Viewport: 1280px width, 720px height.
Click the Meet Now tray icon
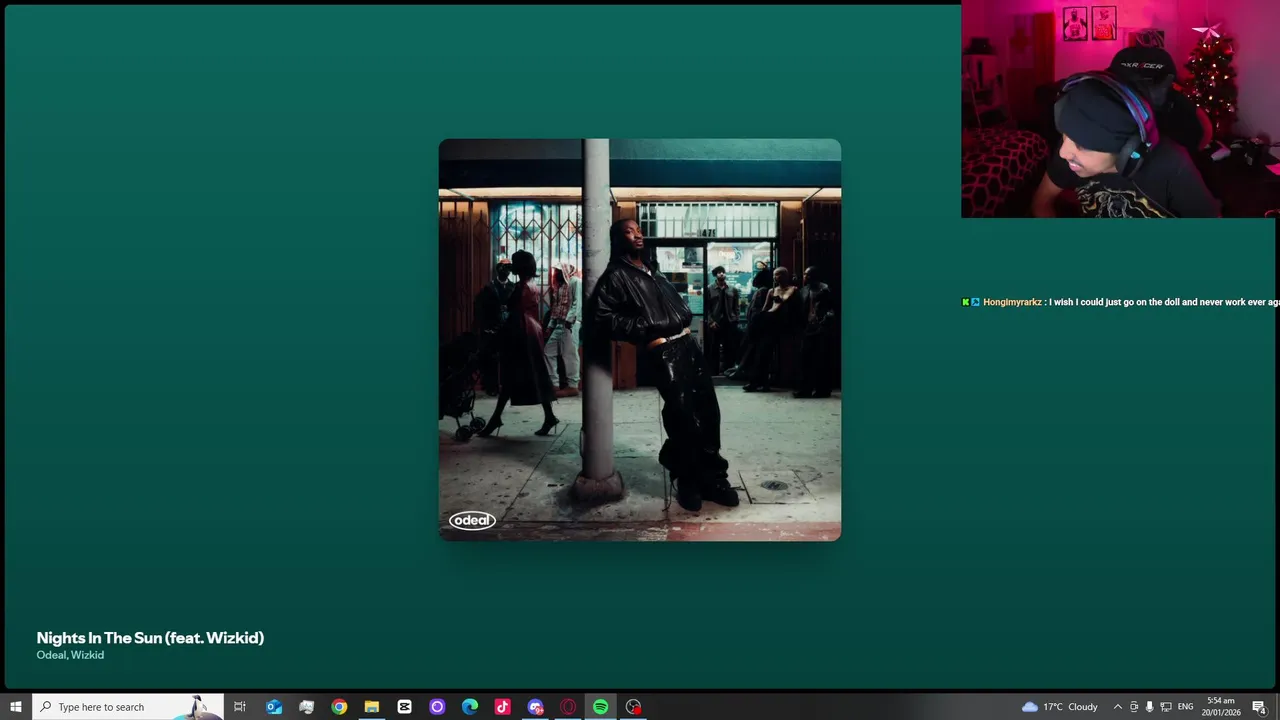click(1133, 707)
